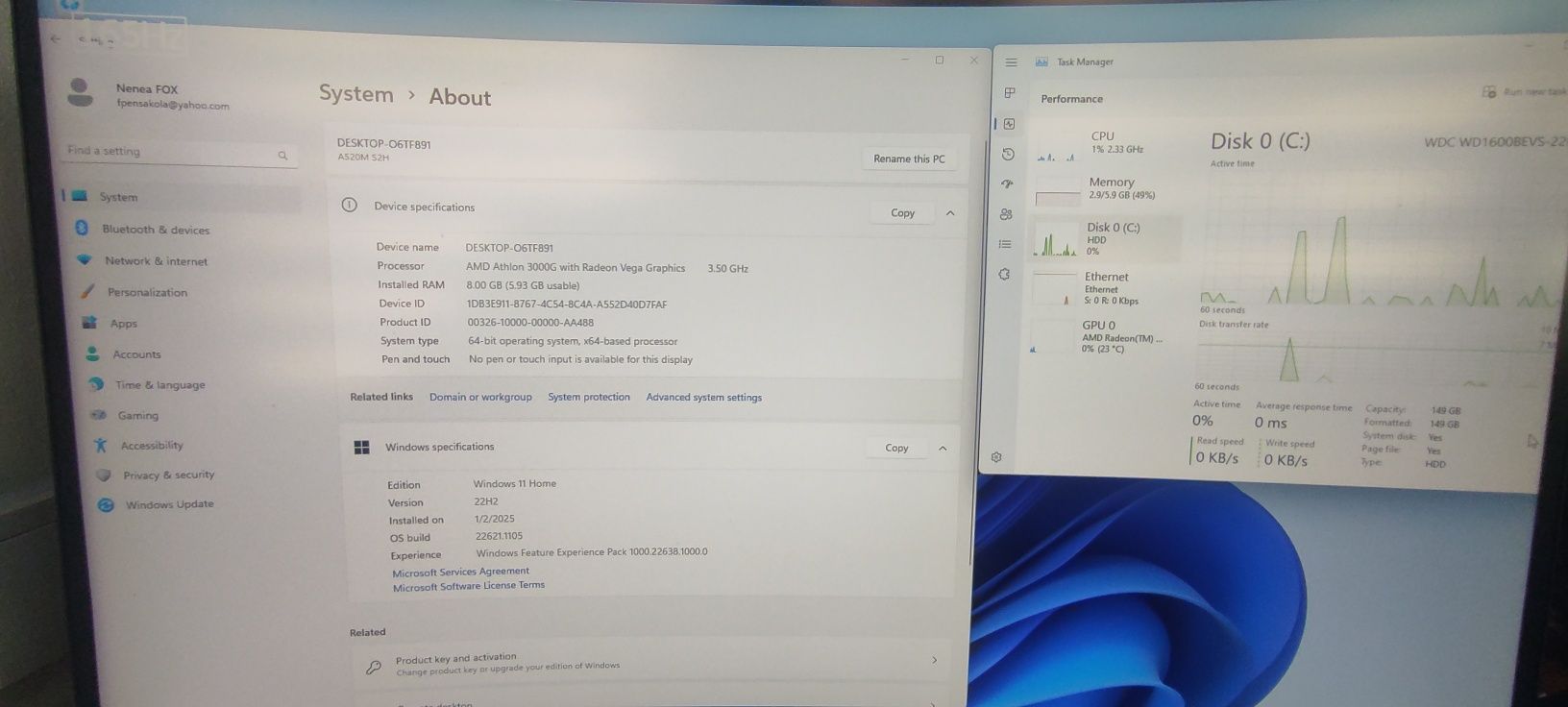Open Time & language settings
The width and height of the screenshot is (1568, 707).
pos(159,385)
